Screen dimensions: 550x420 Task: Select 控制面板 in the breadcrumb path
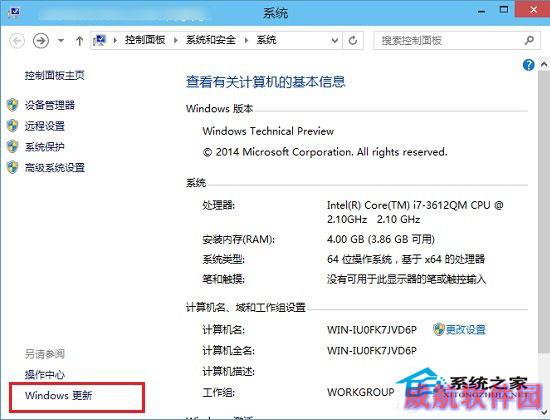point(145,40)
